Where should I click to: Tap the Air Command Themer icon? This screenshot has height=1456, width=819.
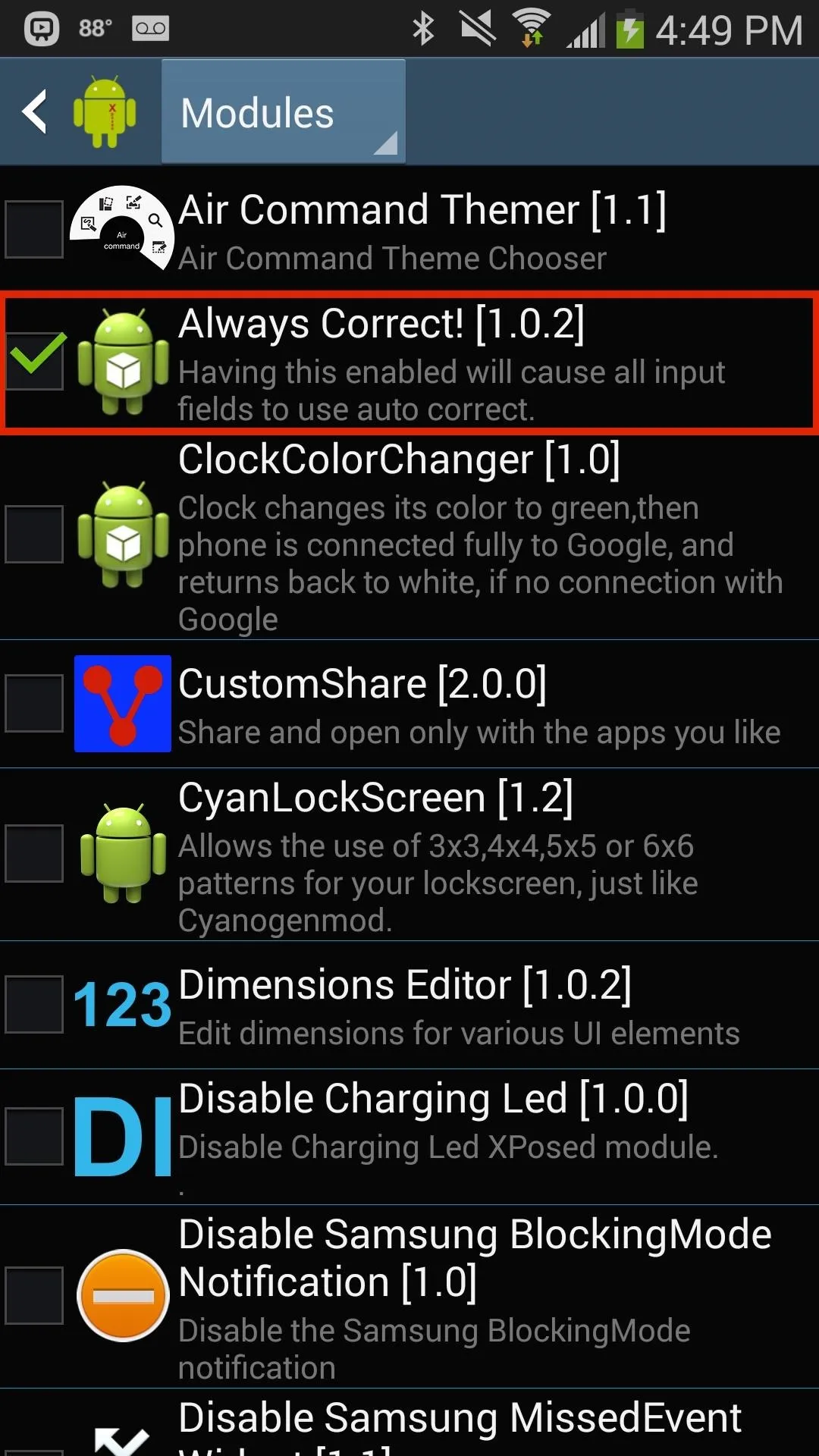(122, 228)
